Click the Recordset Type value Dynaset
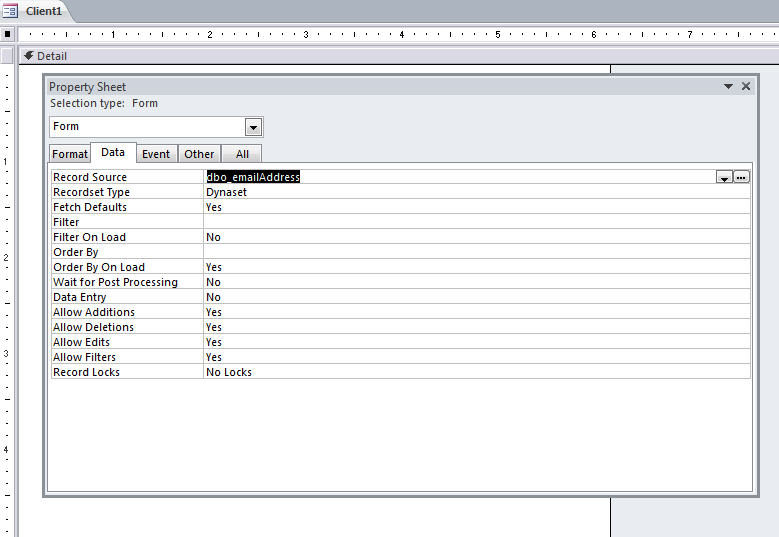The height and width of the screenshot is (537, 779). coord(476,192)
